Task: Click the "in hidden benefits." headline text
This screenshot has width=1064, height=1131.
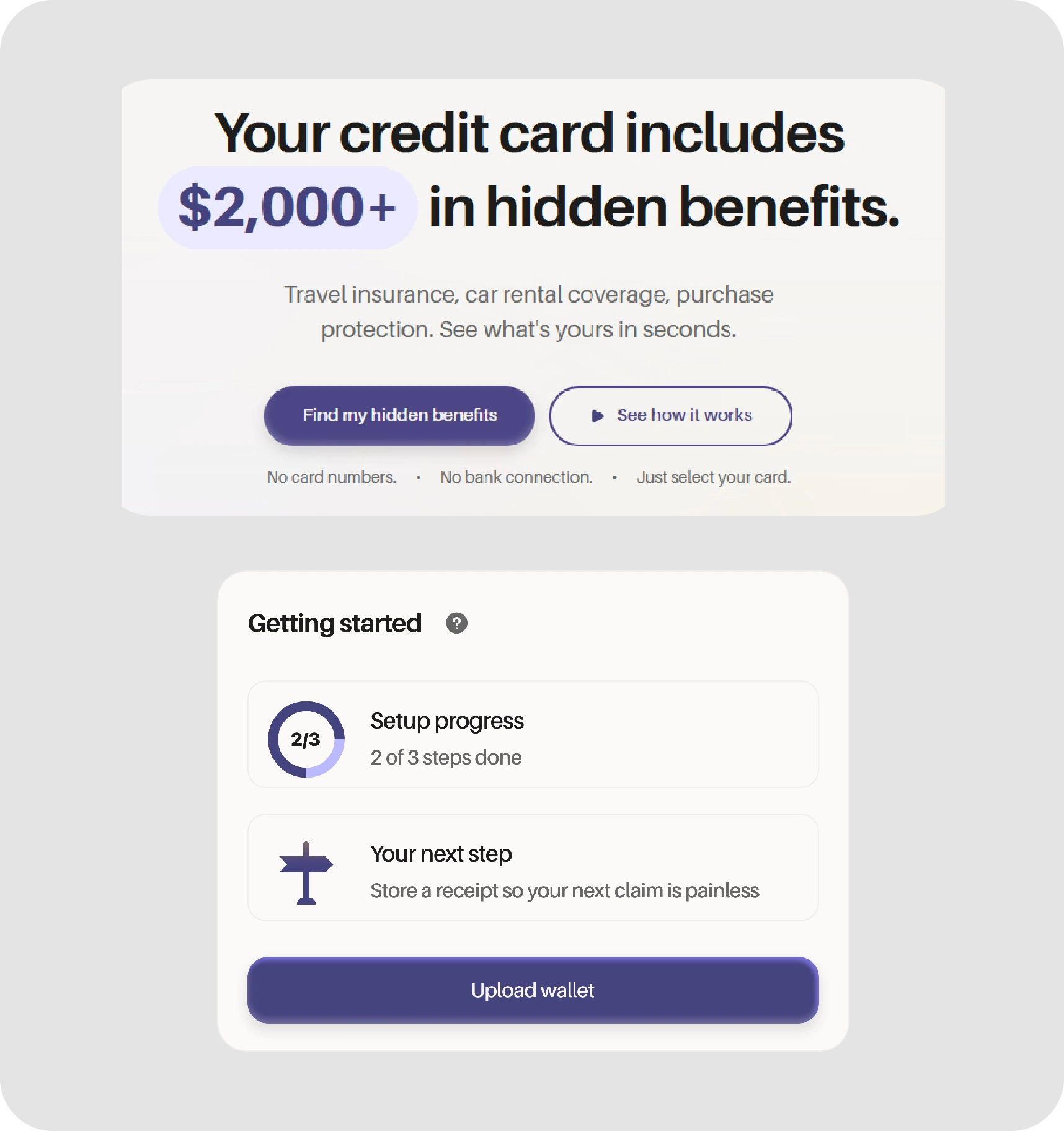Action: pyautogui.click(x=663, y=207)
